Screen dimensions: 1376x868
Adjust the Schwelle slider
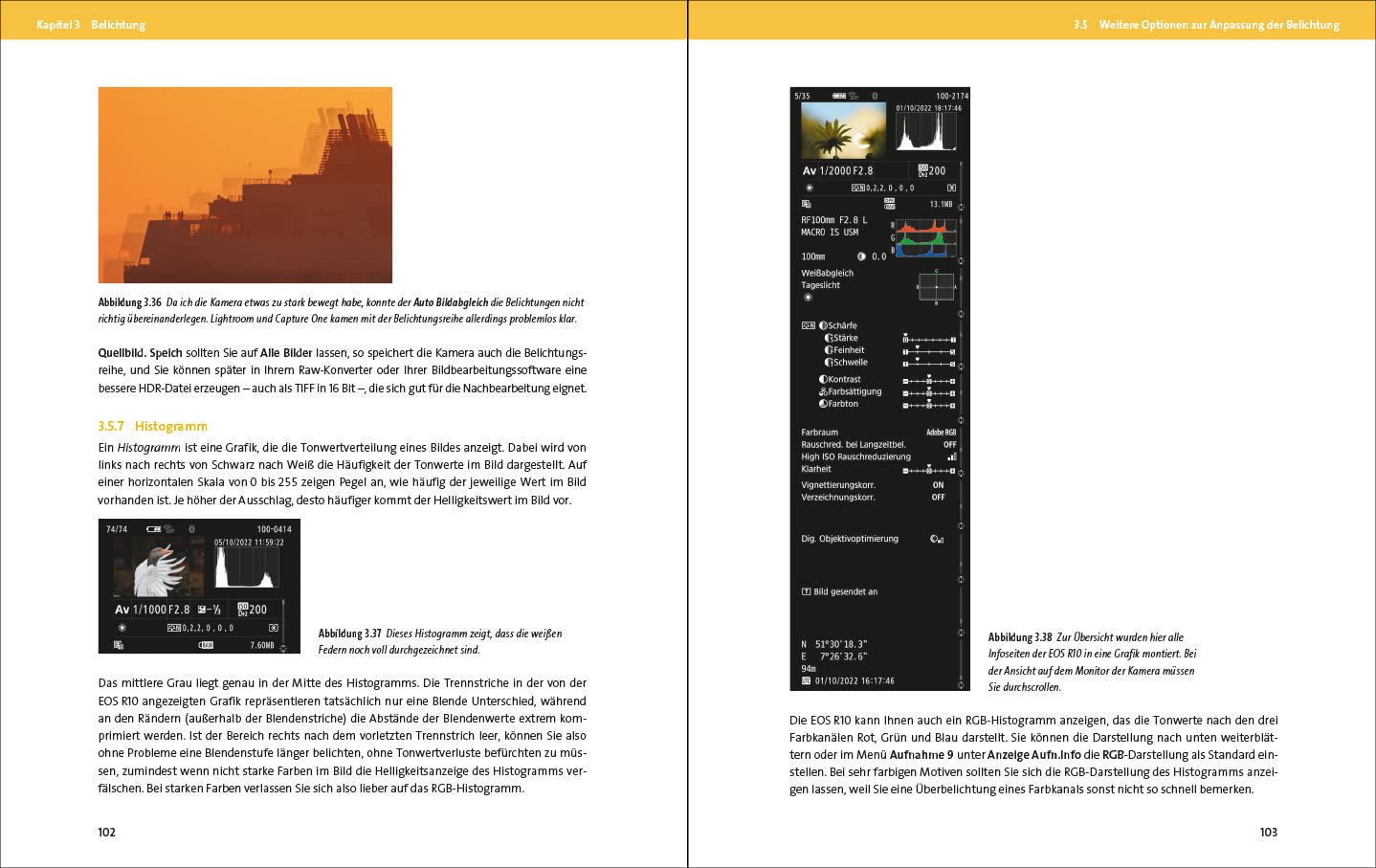point(929,364)
